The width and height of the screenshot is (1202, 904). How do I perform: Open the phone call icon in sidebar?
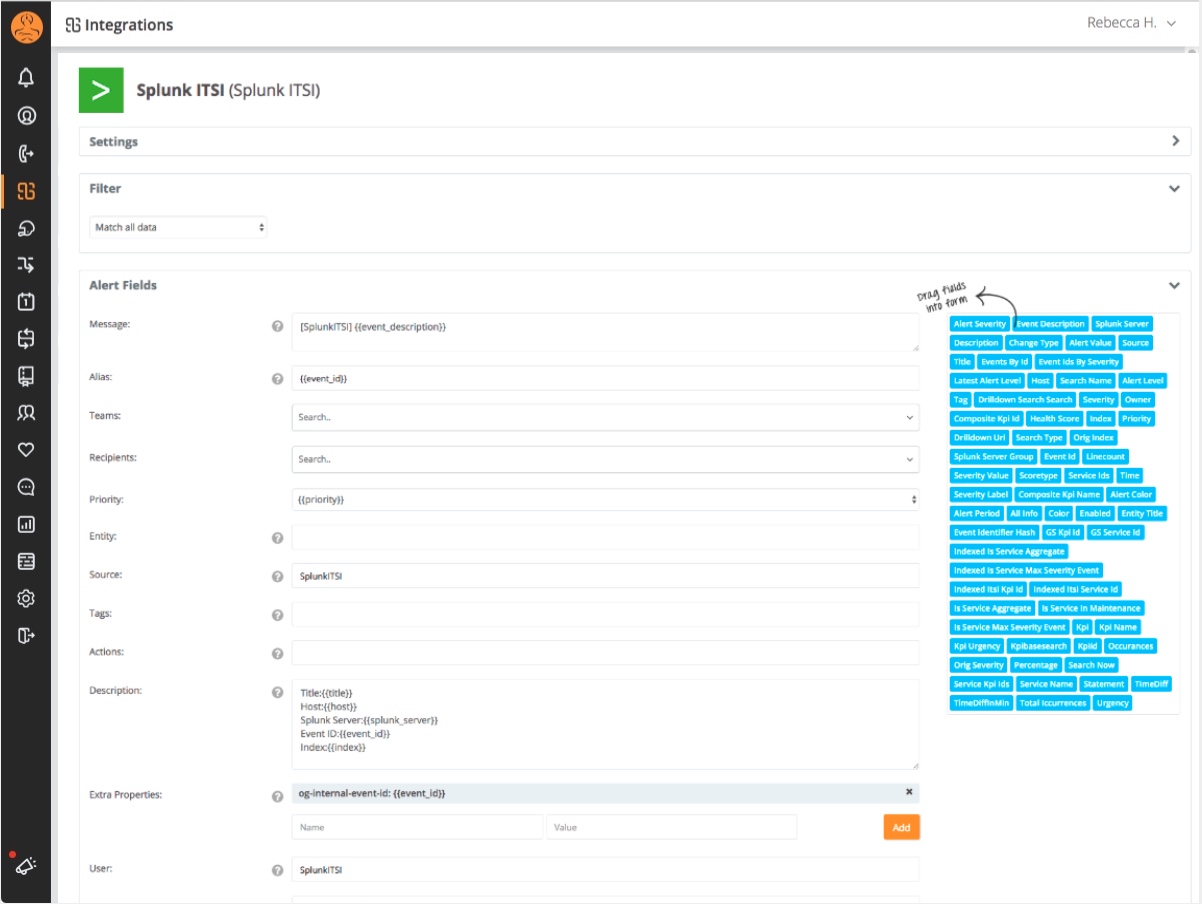tap(26, 154)
